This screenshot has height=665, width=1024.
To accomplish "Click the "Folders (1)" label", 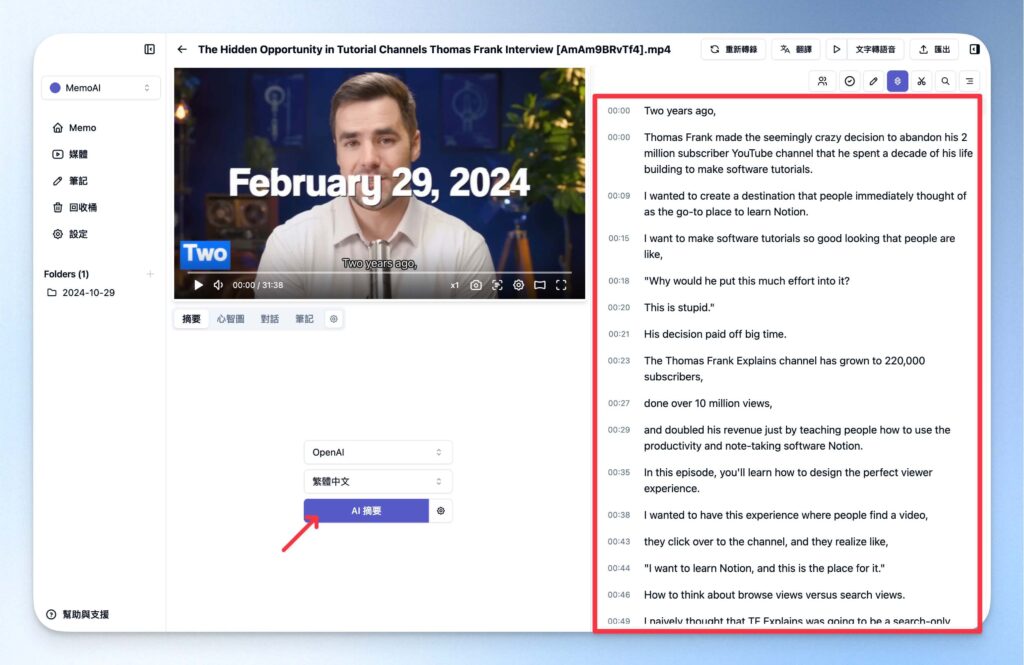I will 66,274.
